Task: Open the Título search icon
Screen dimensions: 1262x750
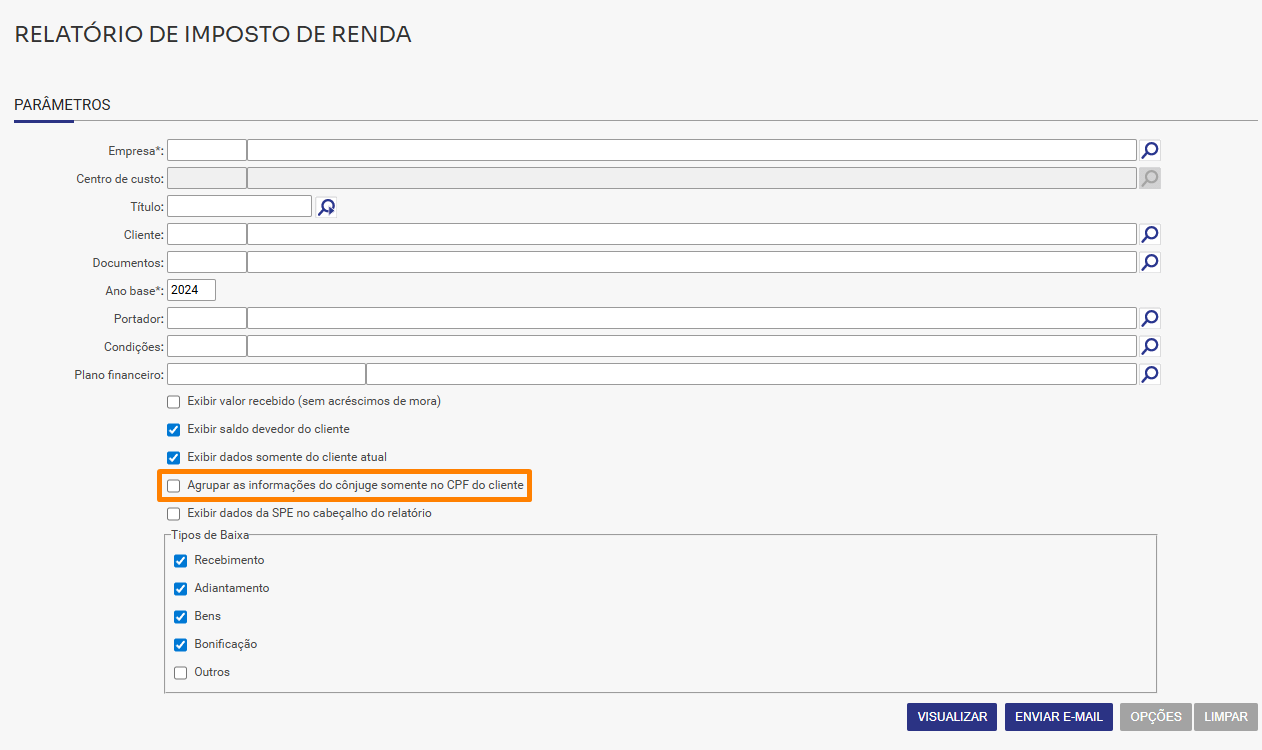Action: coord(326,206)
